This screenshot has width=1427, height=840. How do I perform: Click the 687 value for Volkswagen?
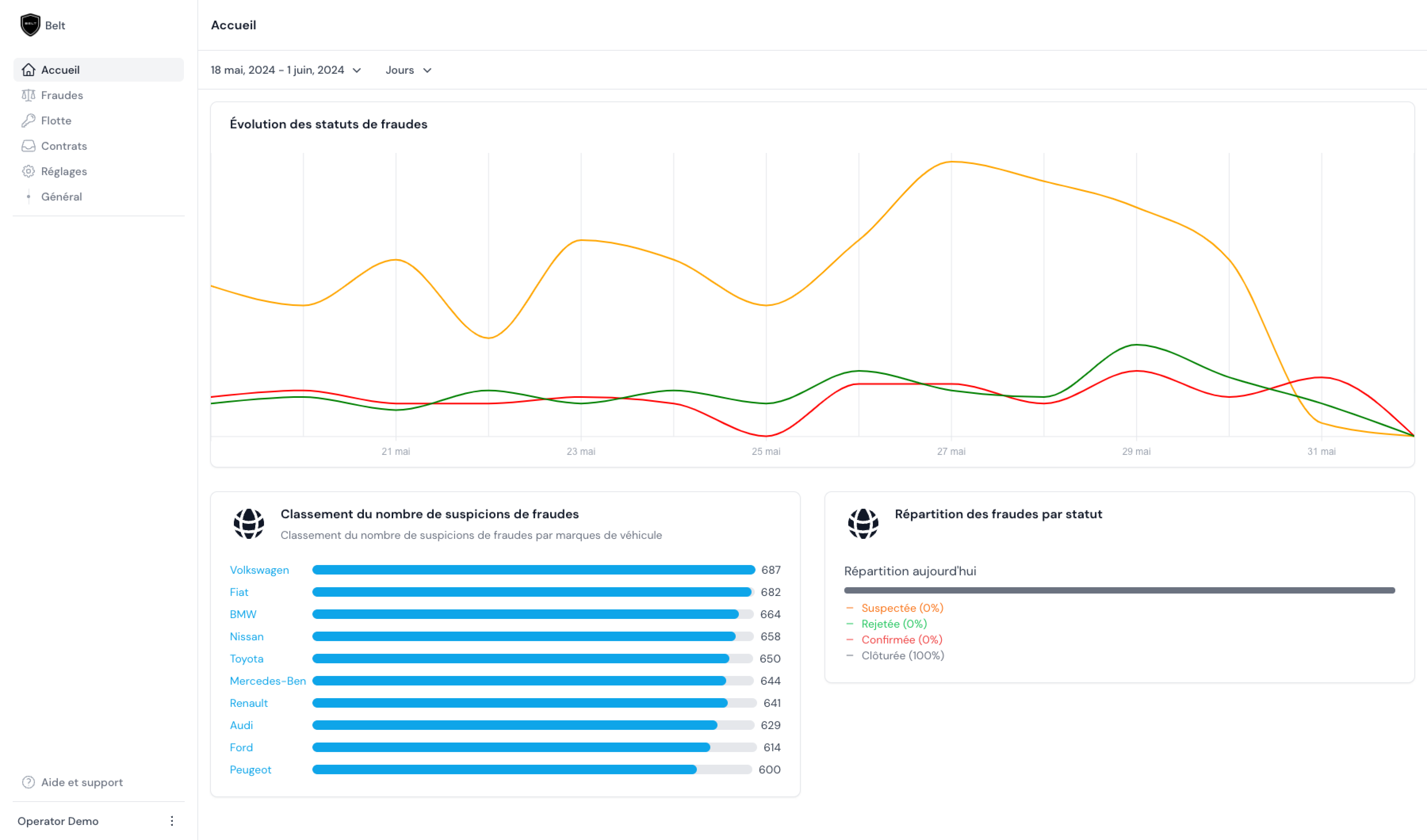(771, 570)
